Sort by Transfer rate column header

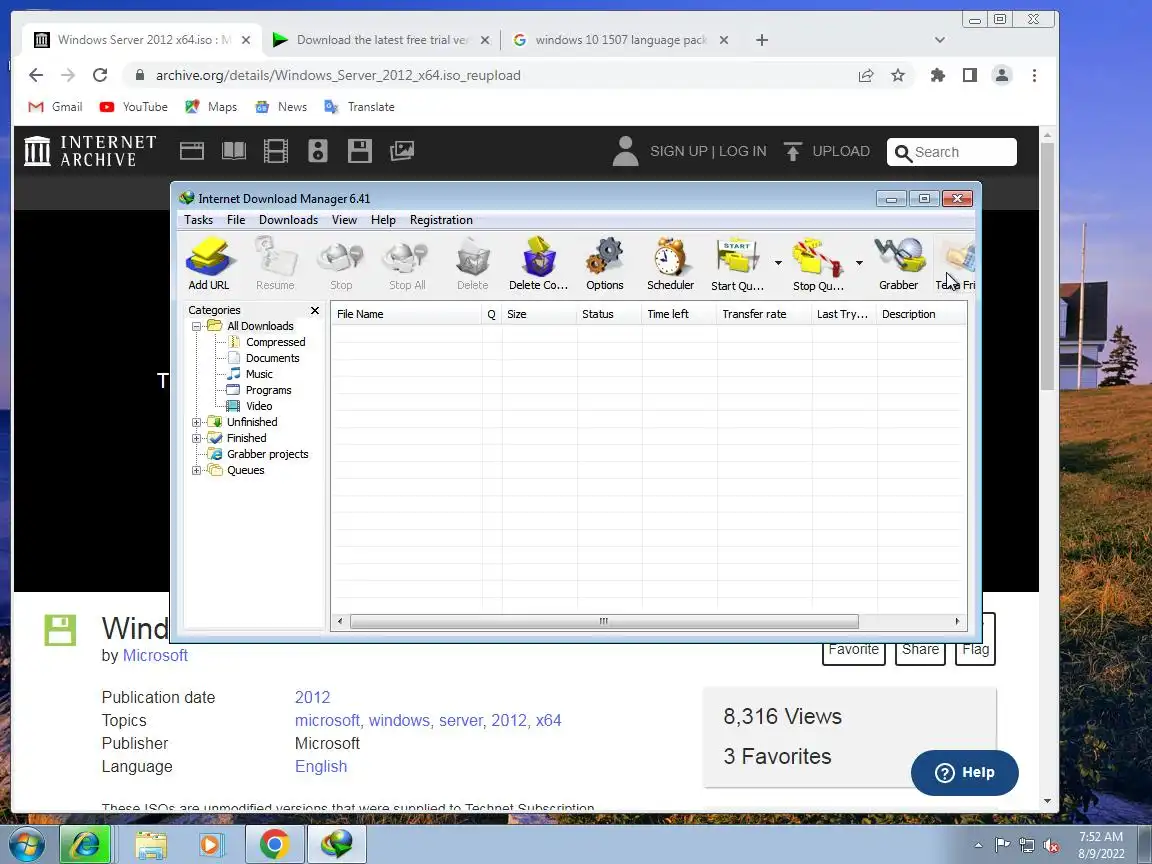(764, 314)
